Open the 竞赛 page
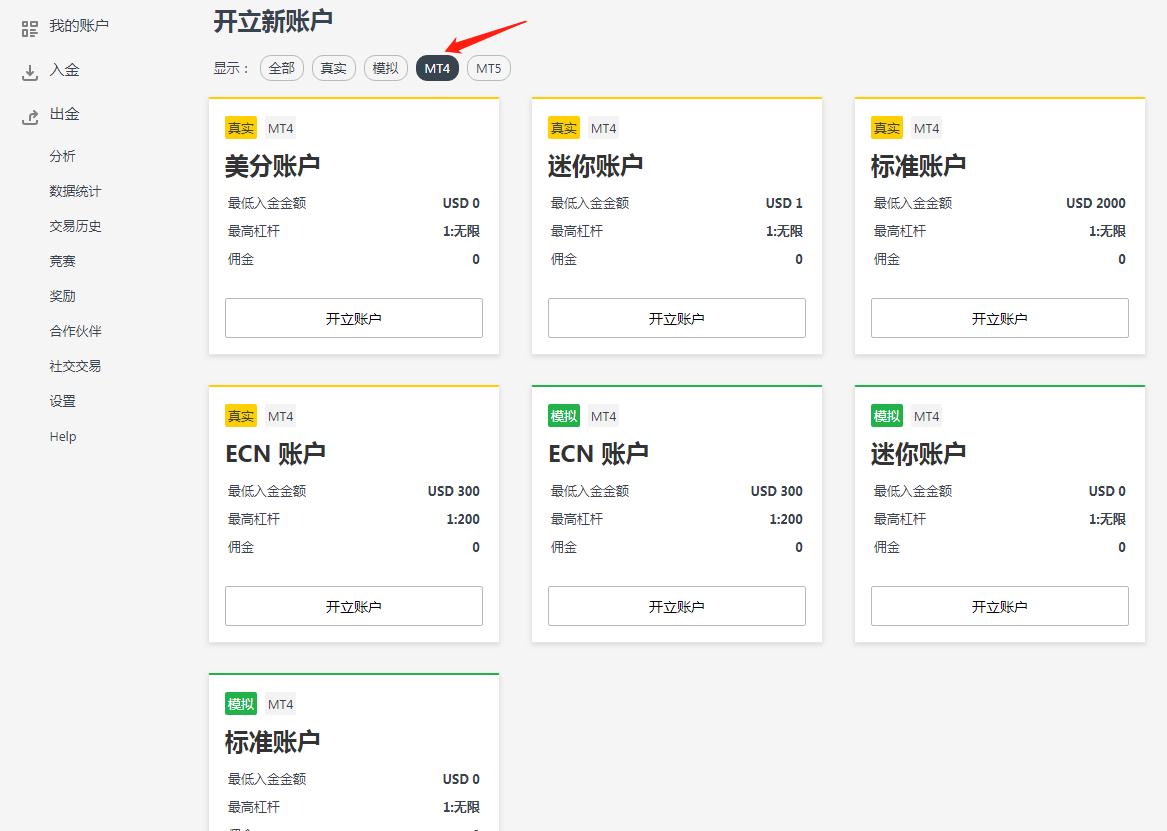This screenshot has height=831, width=1167. pyautogui.click(x=62, y=261)
